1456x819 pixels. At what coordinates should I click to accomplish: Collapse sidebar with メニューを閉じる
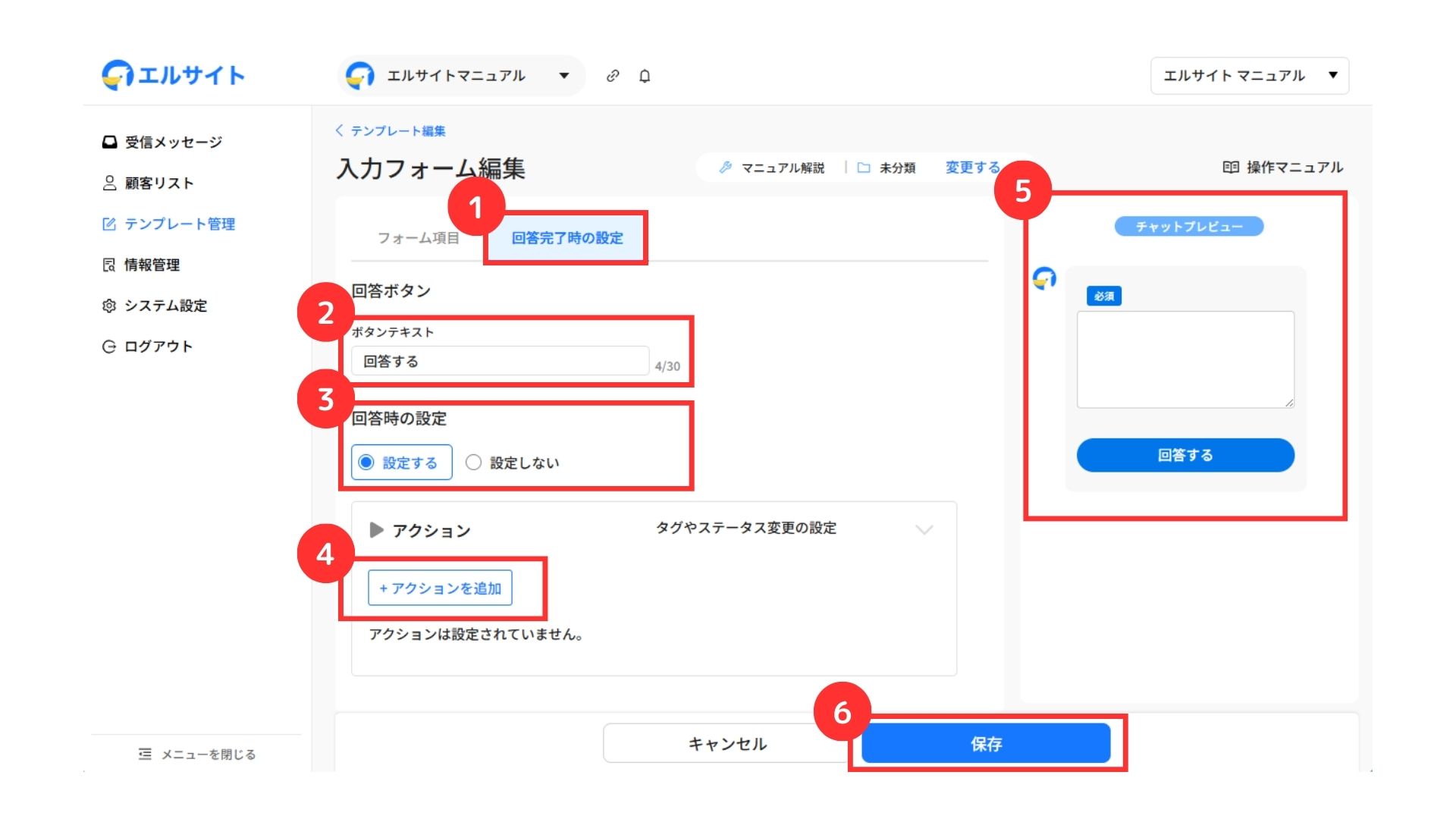coord(197,754)
